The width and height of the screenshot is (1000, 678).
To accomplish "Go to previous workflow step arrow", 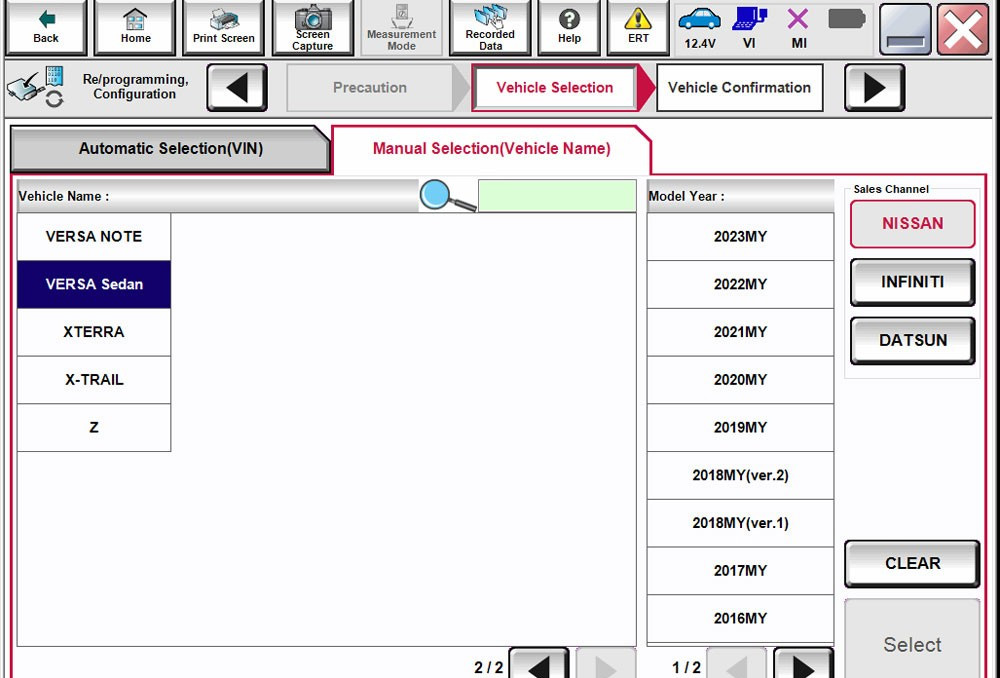I will point(237,88).
